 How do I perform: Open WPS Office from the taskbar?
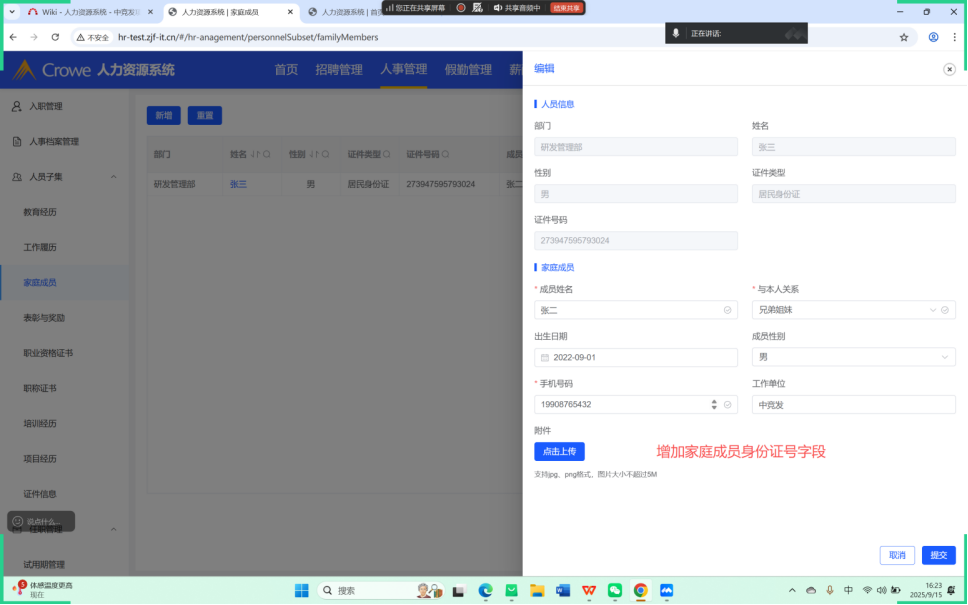tap(589, 590)
